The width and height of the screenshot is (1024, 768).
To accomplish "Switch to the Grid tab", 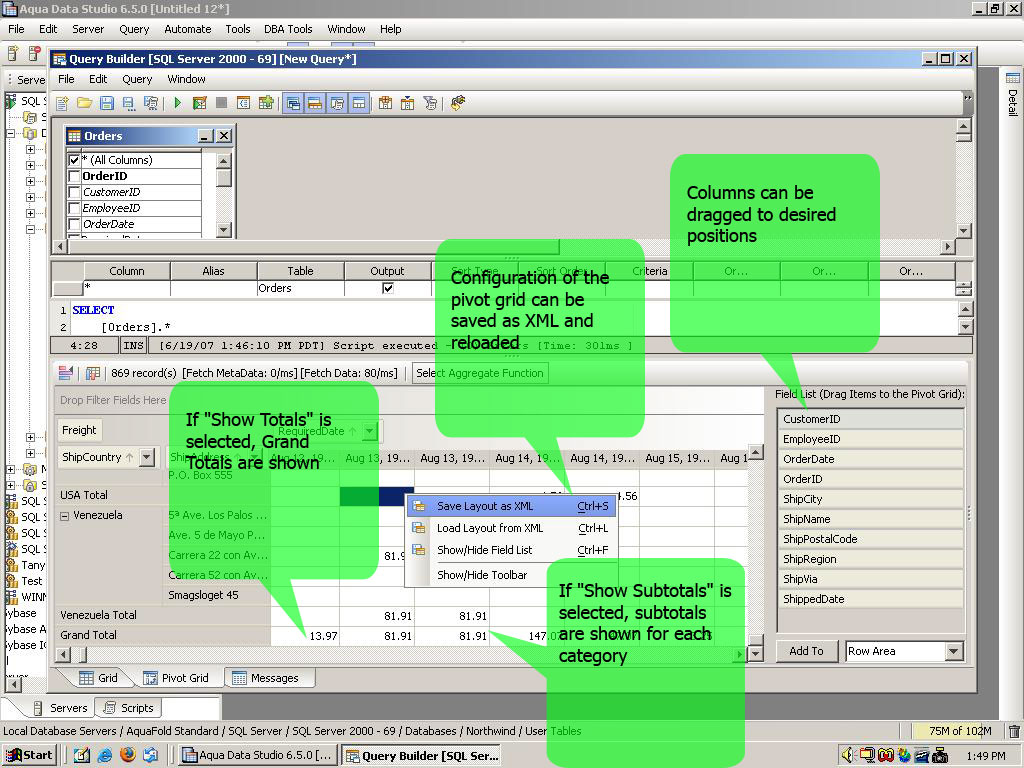I will 98,678.
